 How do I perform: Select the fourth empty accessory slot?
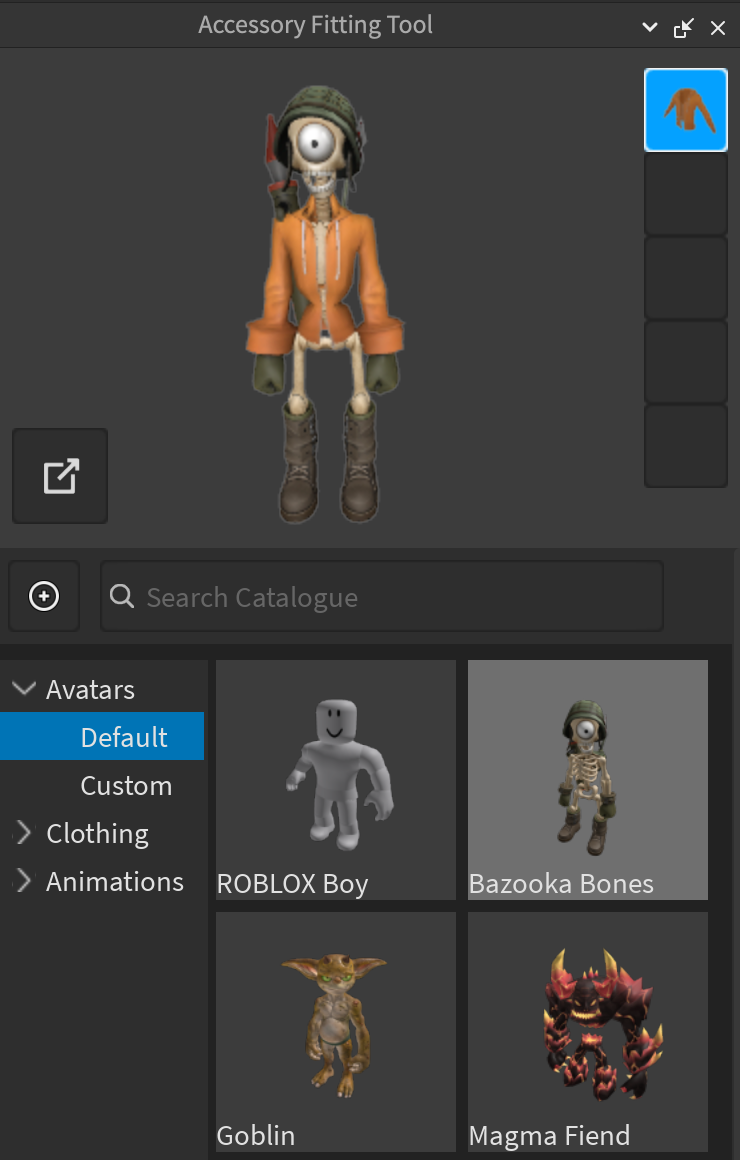click(x=685, y=362)
